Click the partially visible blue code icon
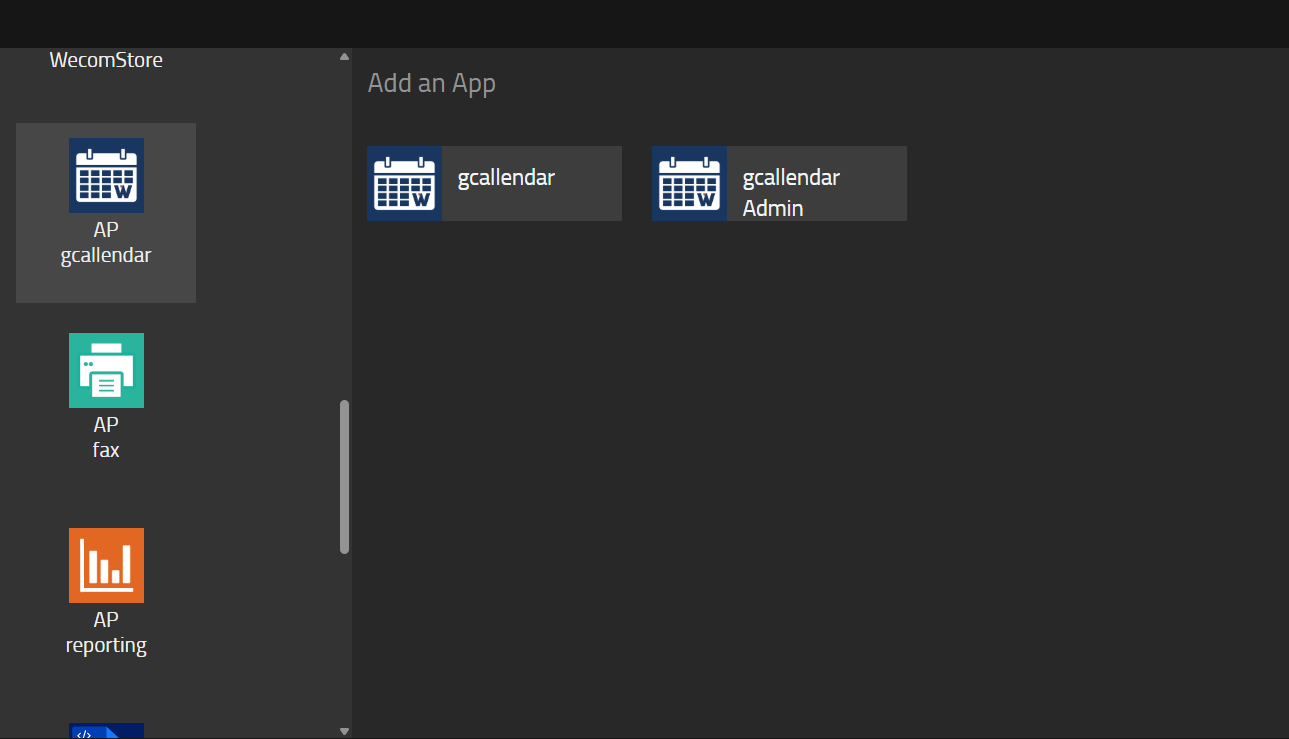 (106, 730)
